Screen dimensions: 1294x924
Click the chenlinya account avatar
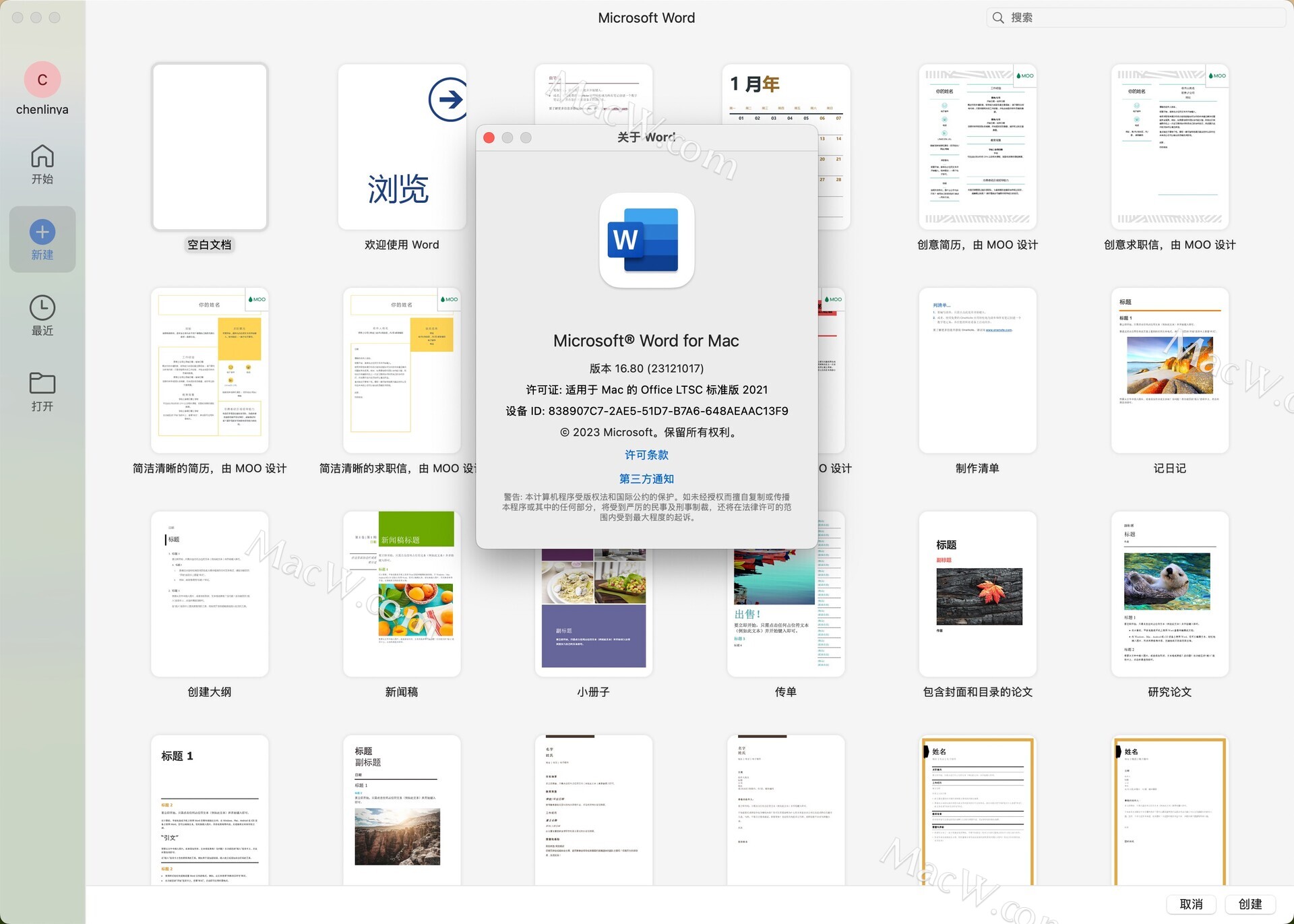pos(42,80)
